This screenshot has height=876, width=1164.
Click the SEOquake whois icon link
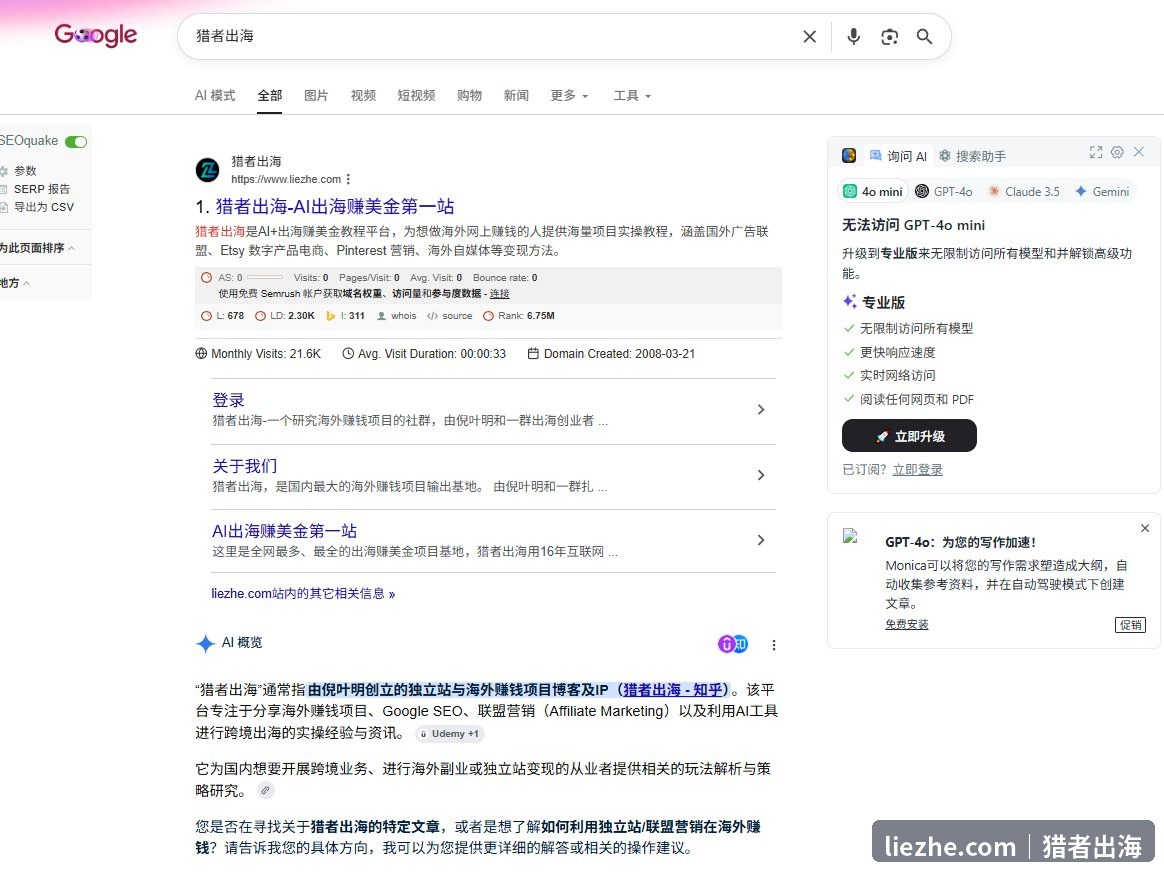point(397,316)
